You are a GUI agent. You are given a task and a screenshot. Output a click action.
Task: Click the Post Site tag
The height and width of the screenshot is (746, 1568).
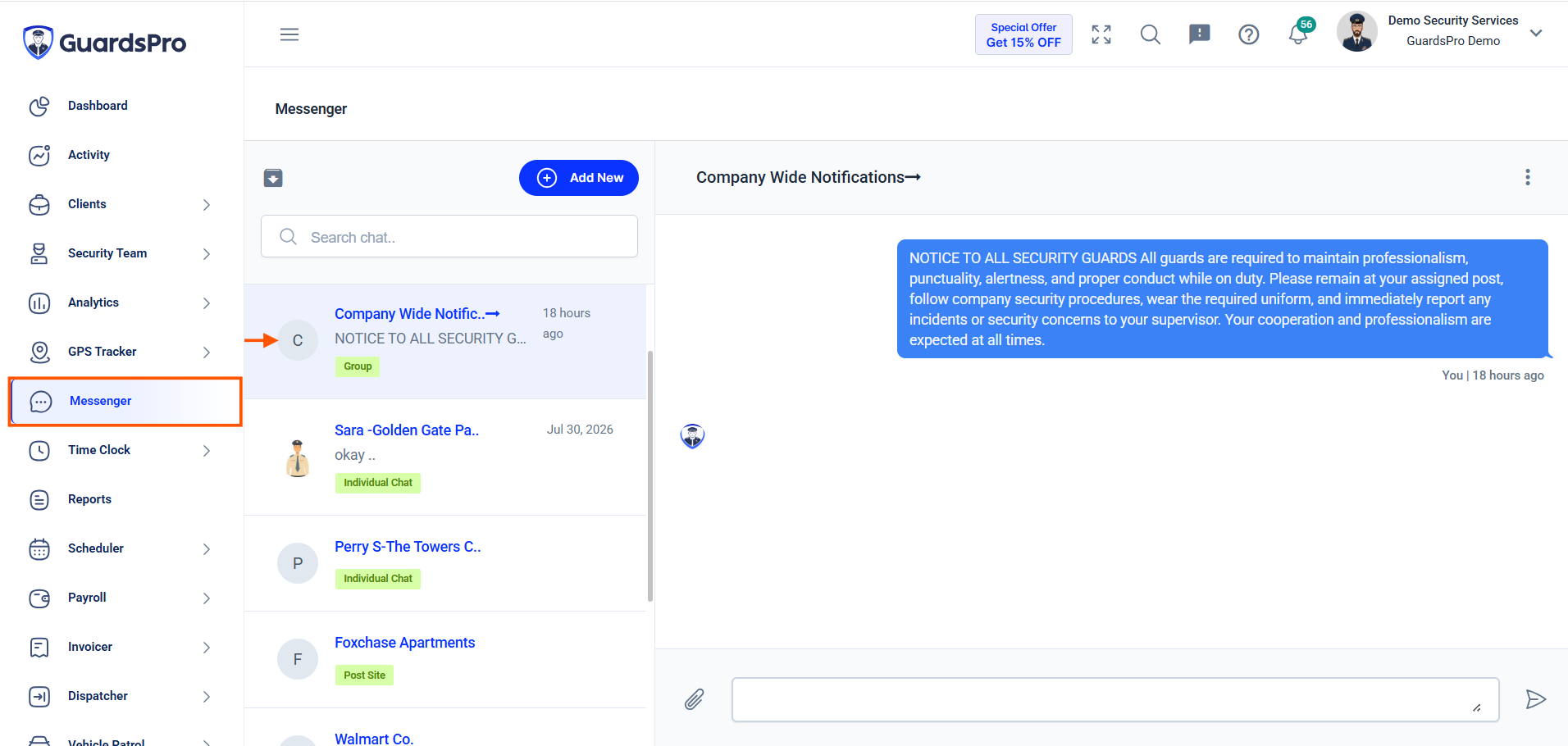(x=365, y=675)
